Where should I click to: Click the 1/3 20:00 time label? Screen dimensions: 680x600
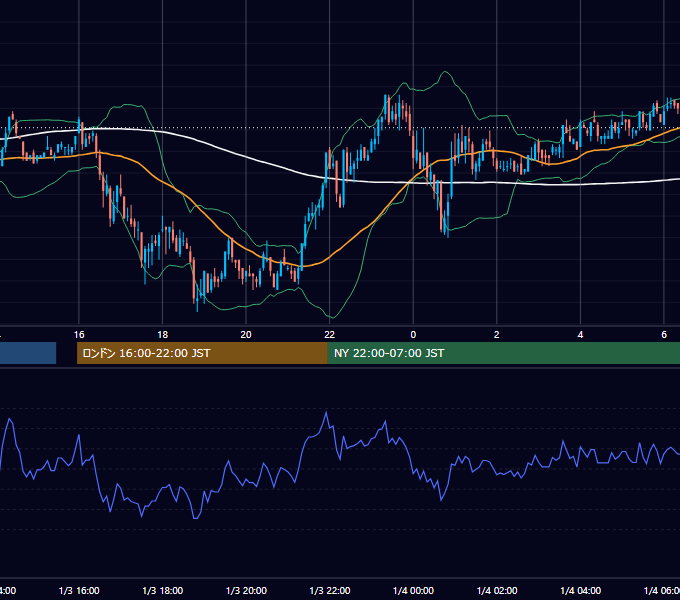(246, 590)
